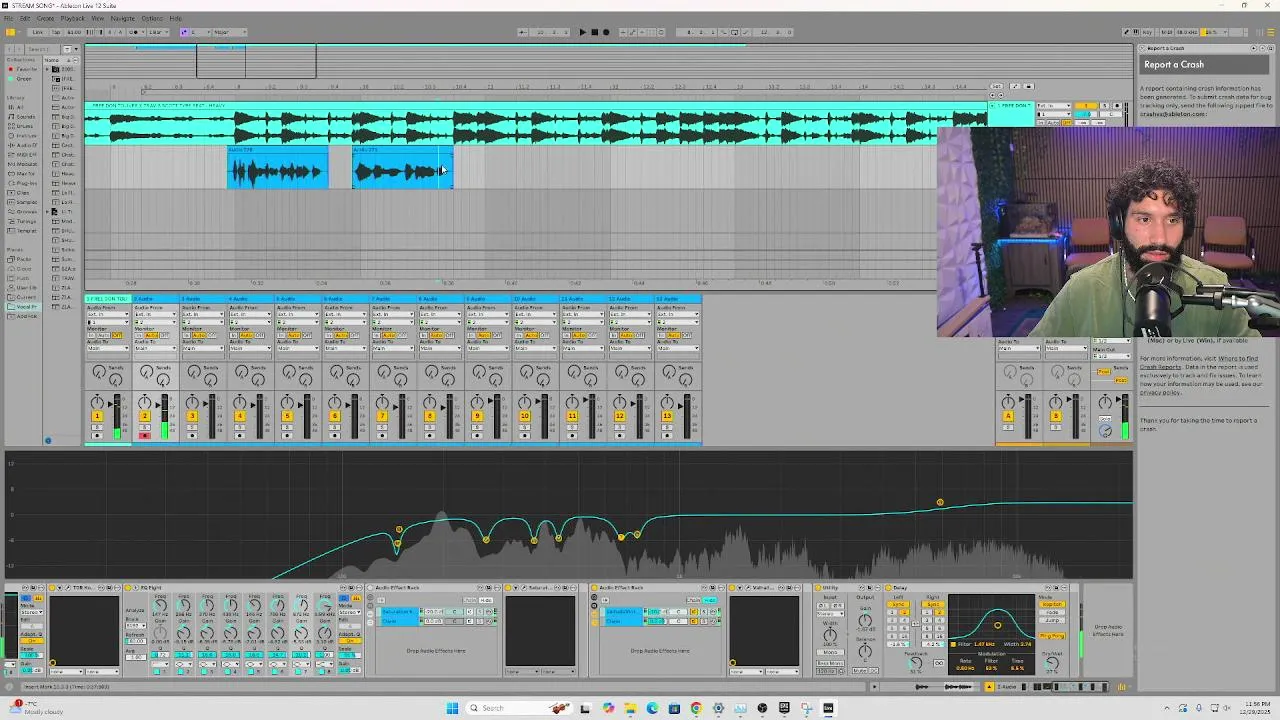Select the first light-blue audio clip
The width and height of the screenshot is (1280, 720).
[x=278, y=167]
